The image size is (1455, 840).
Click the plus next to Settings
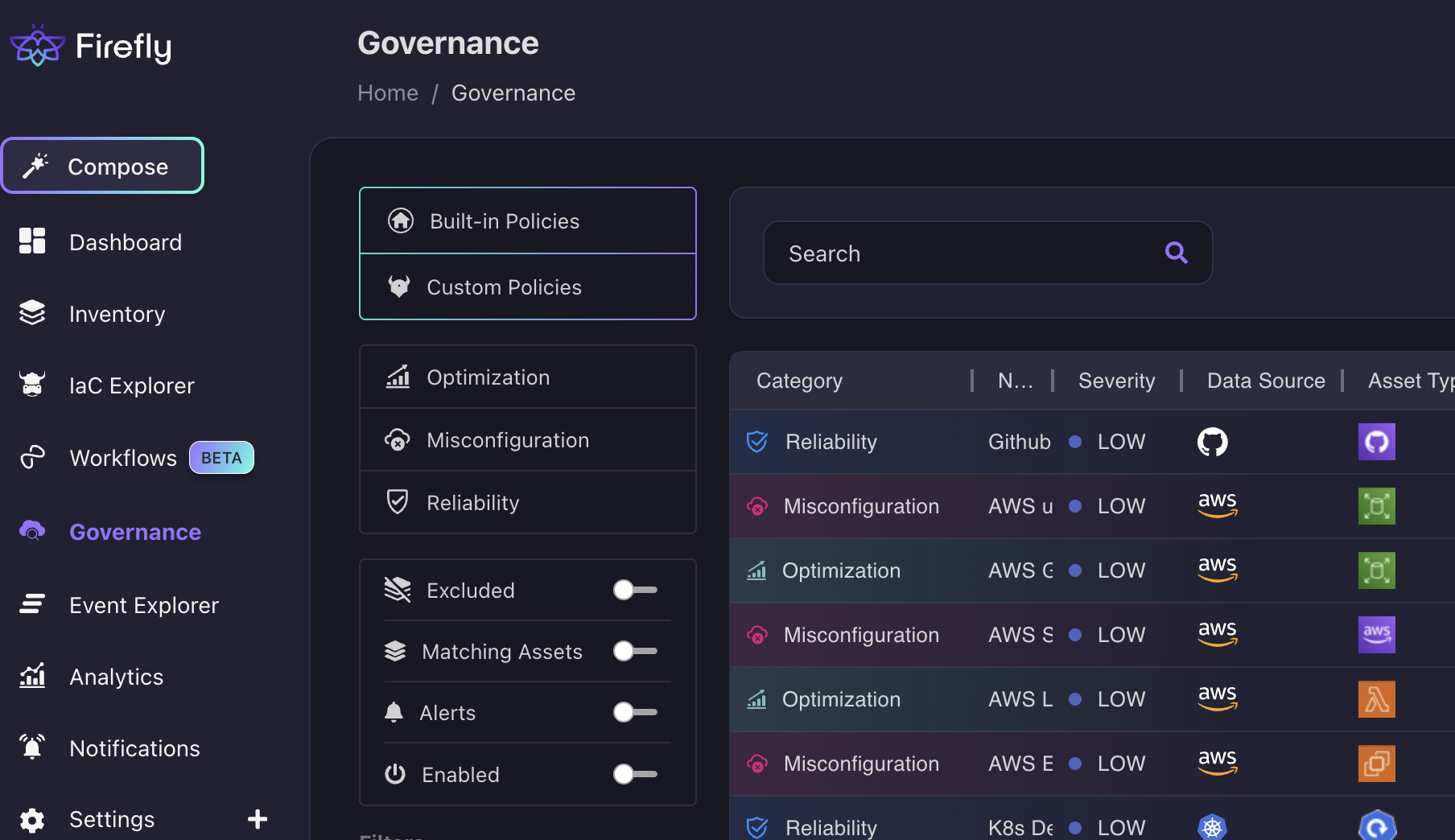257,818
